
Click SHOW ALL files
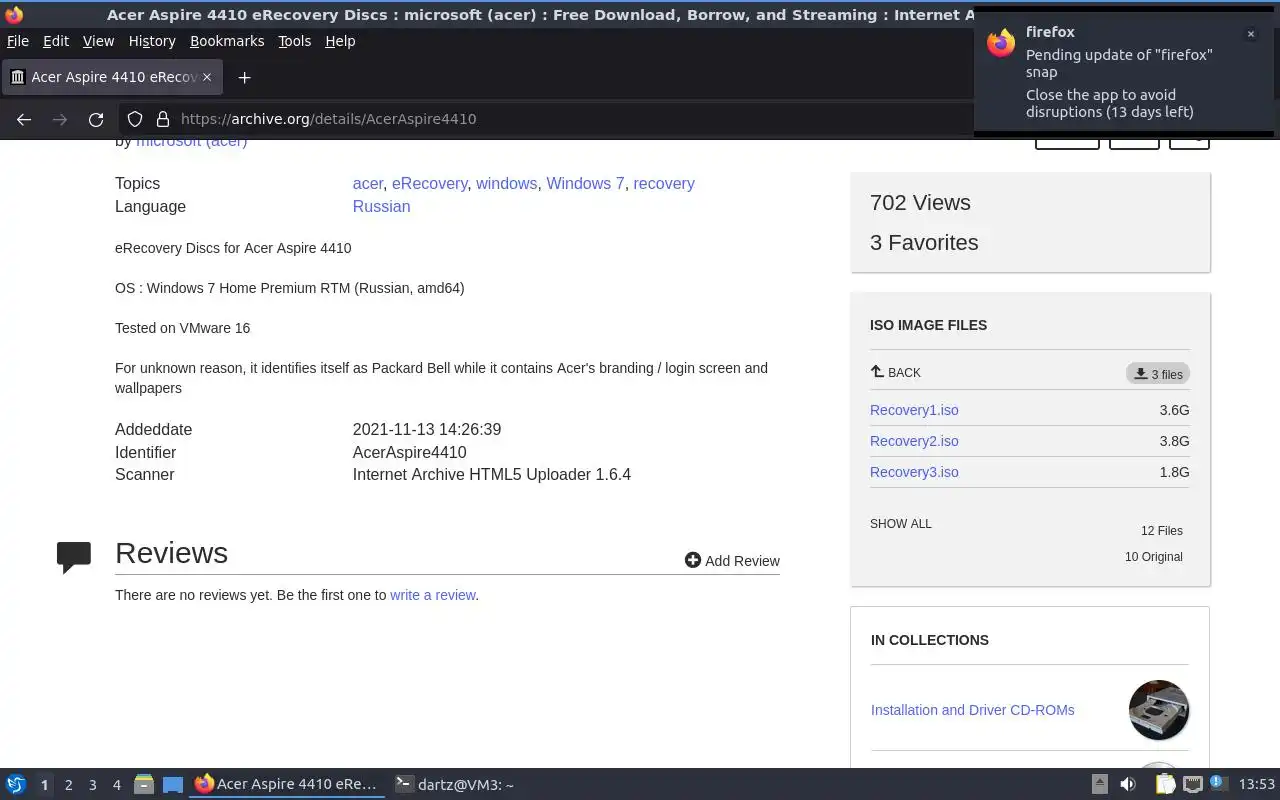tap(900, 524)
